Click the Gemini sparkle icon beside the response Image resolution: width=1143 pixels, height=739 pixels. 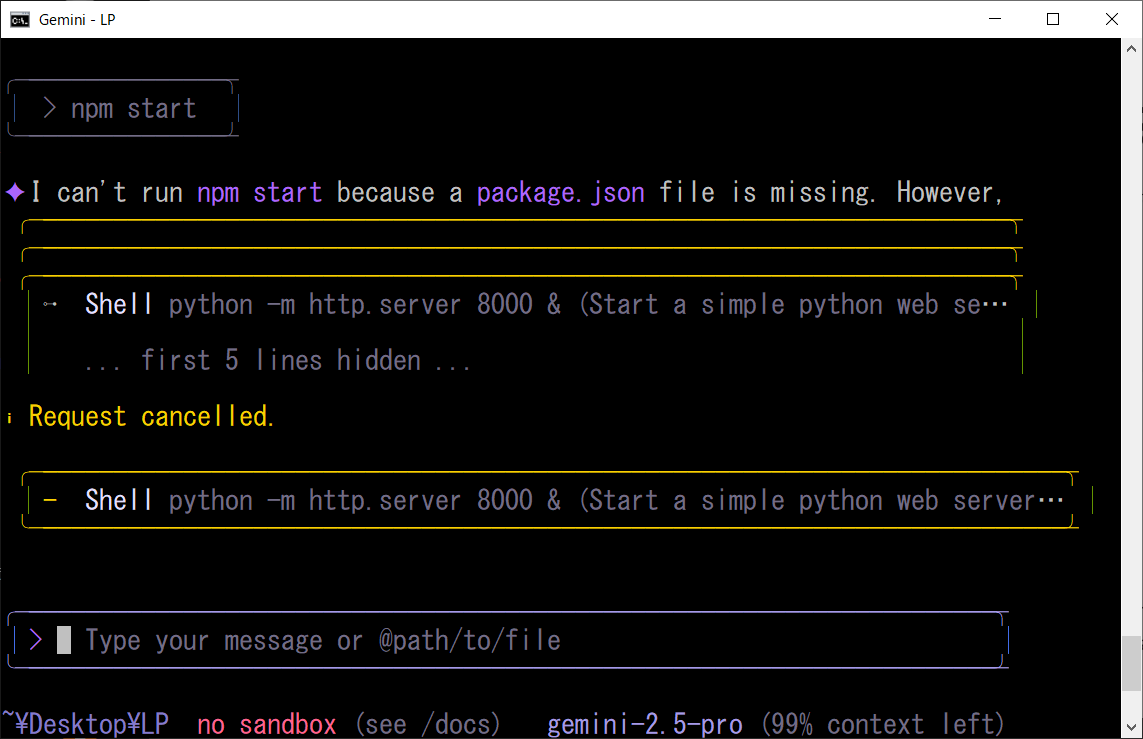[x=15, y=192]
